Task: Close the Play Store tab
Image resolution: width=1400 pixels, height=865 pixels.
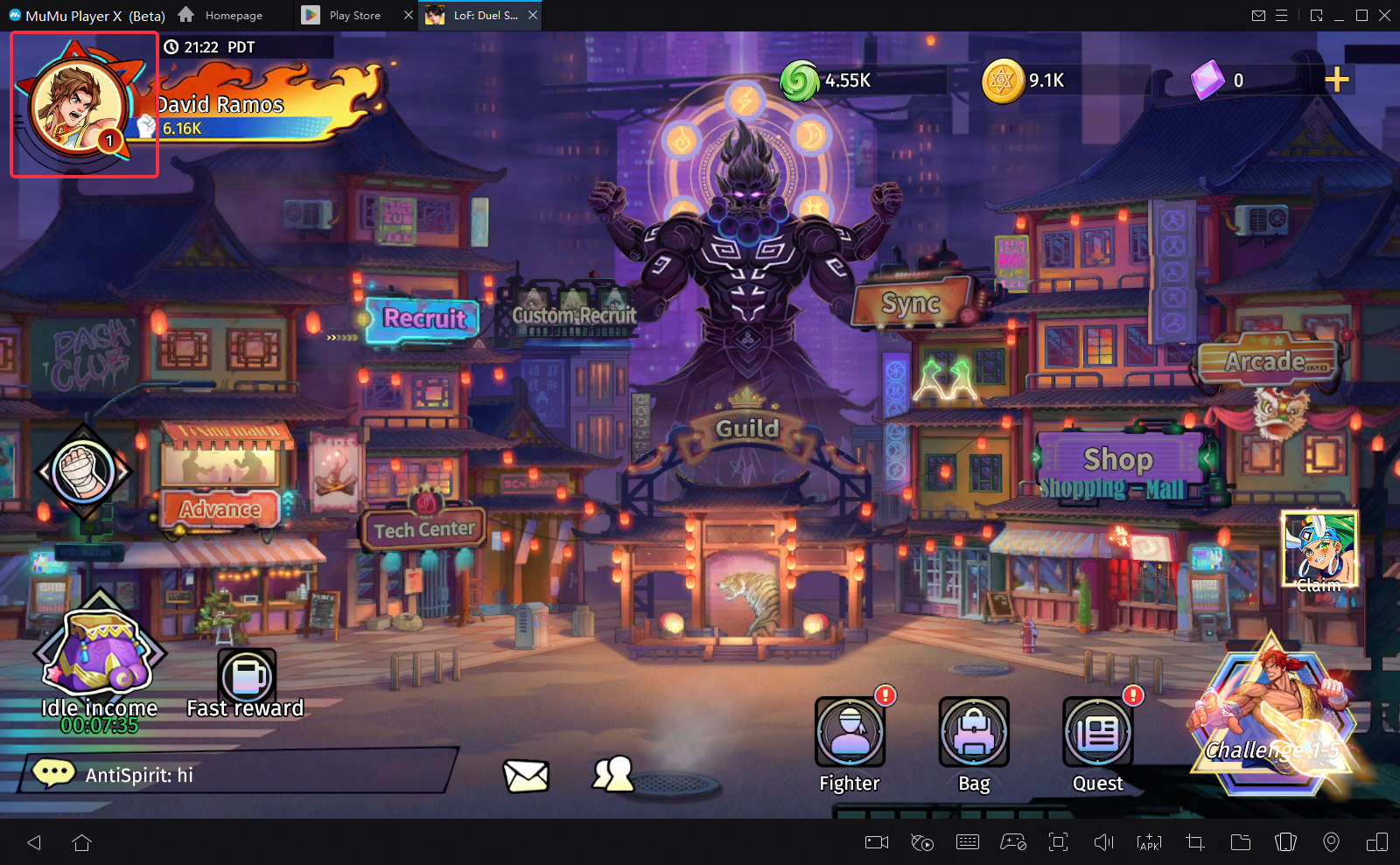Action: coord(408,16)
